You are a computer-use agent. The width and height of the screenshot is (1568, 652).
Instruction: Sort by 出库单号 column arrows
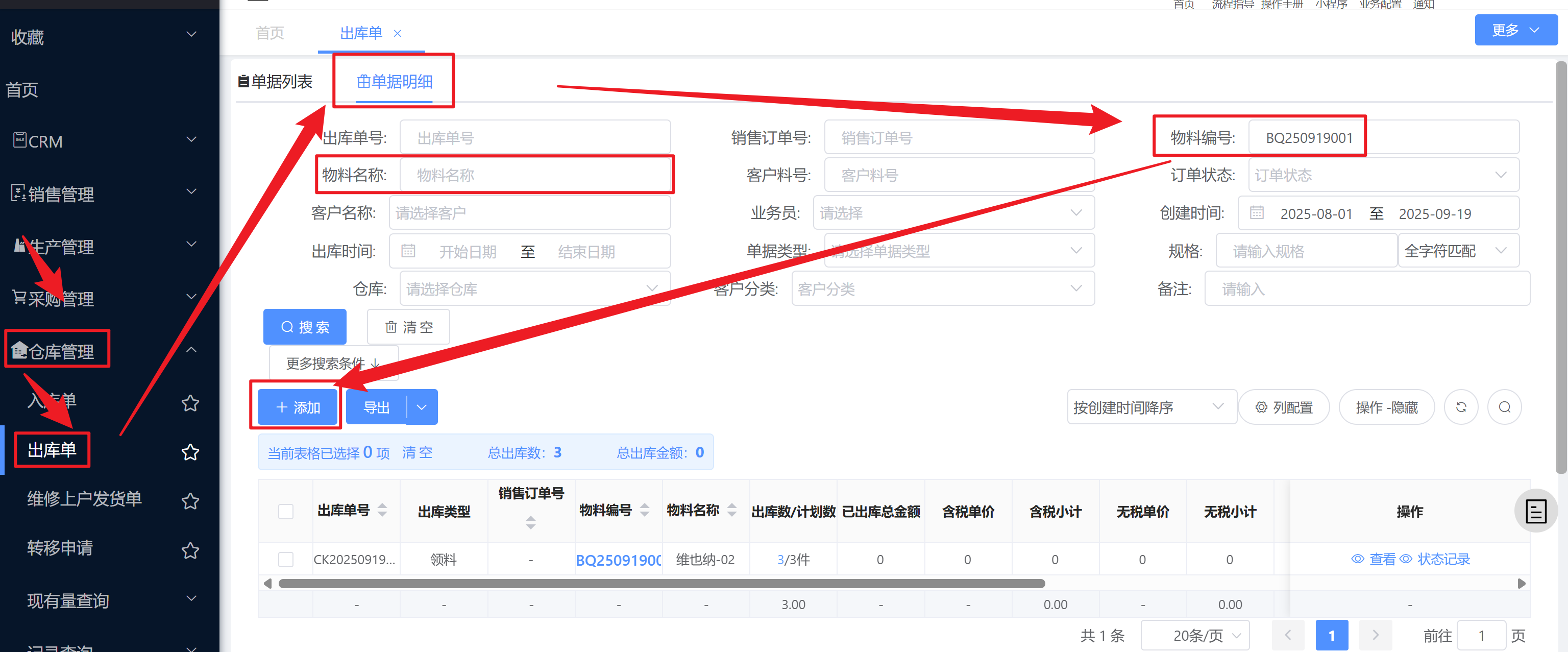coord(382,510)
